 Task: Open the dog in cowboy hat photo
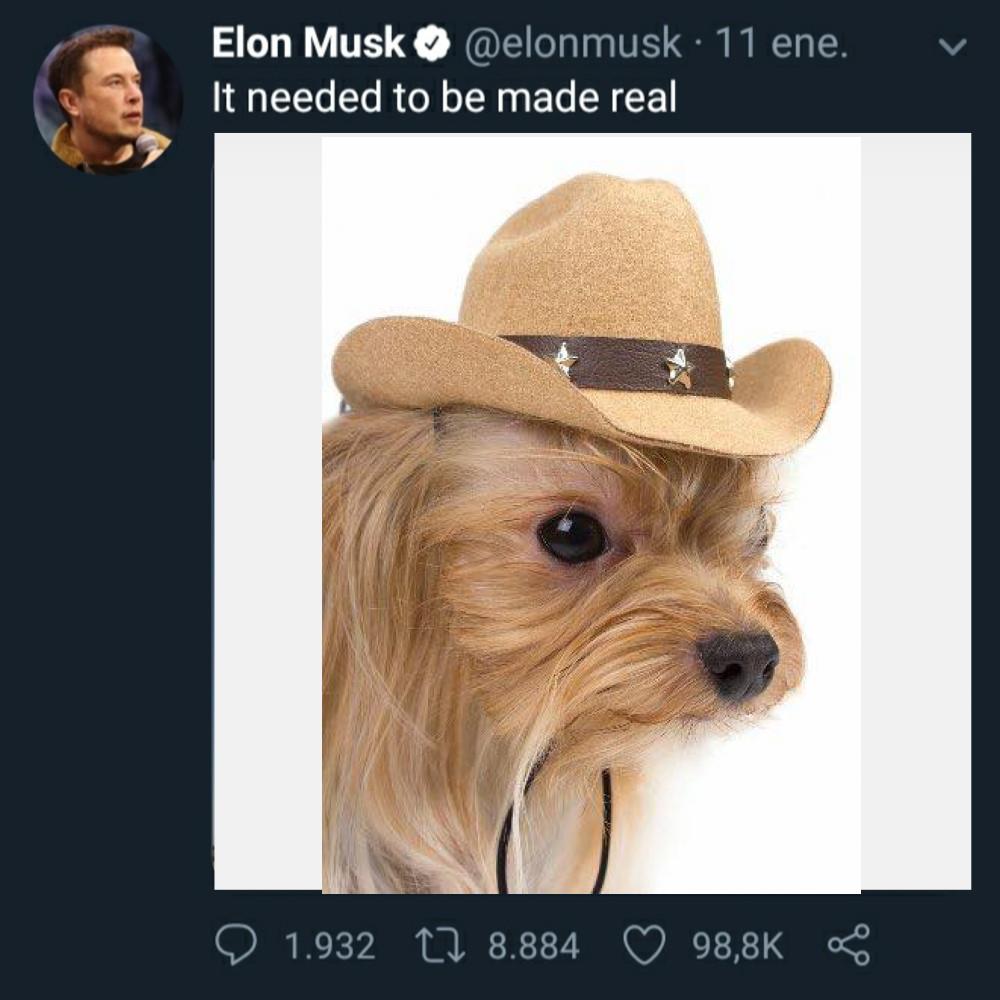tap(592, 512)
